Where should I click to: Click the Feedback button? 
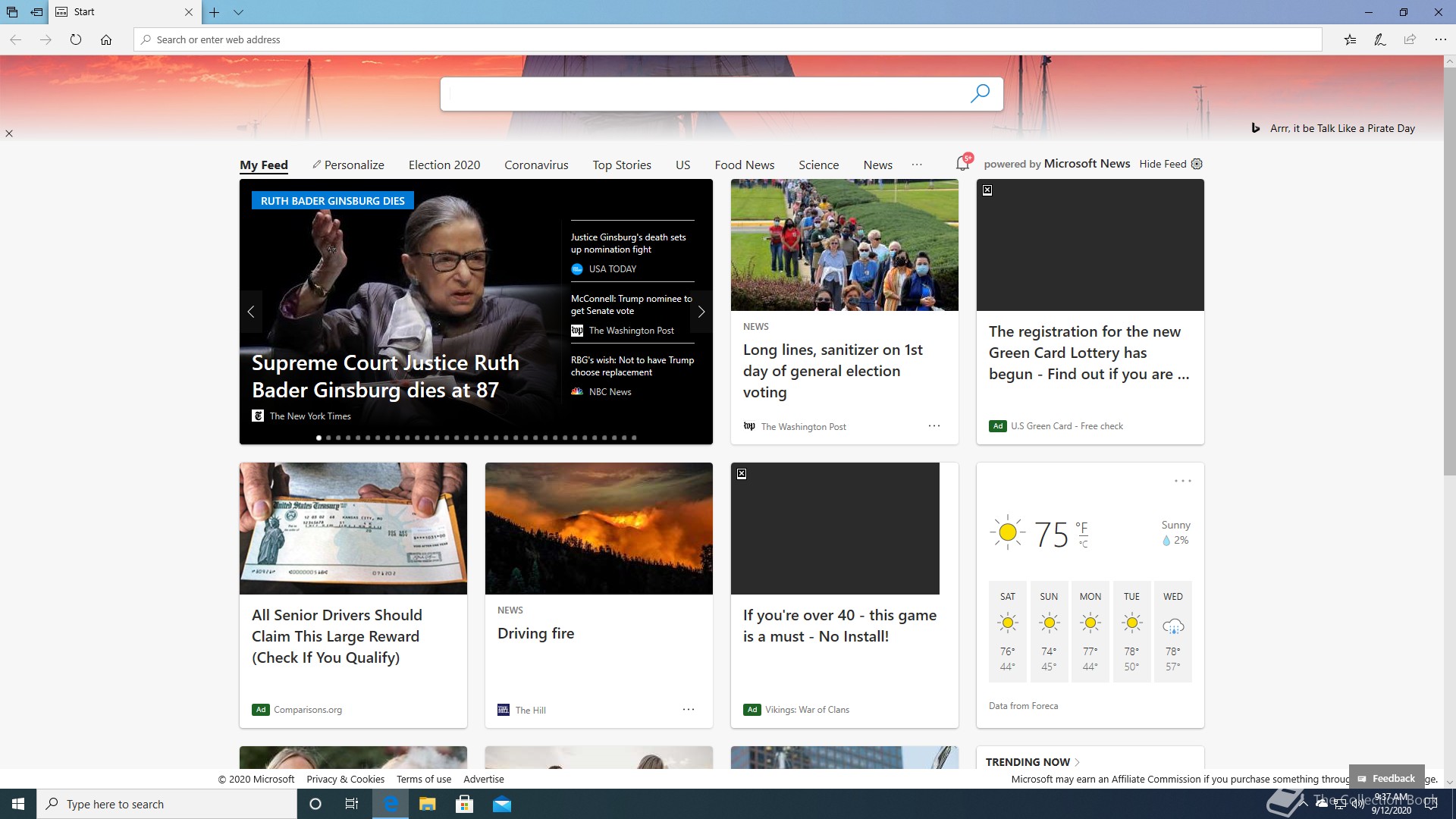pyautogui.click(x=1386, y=778)
